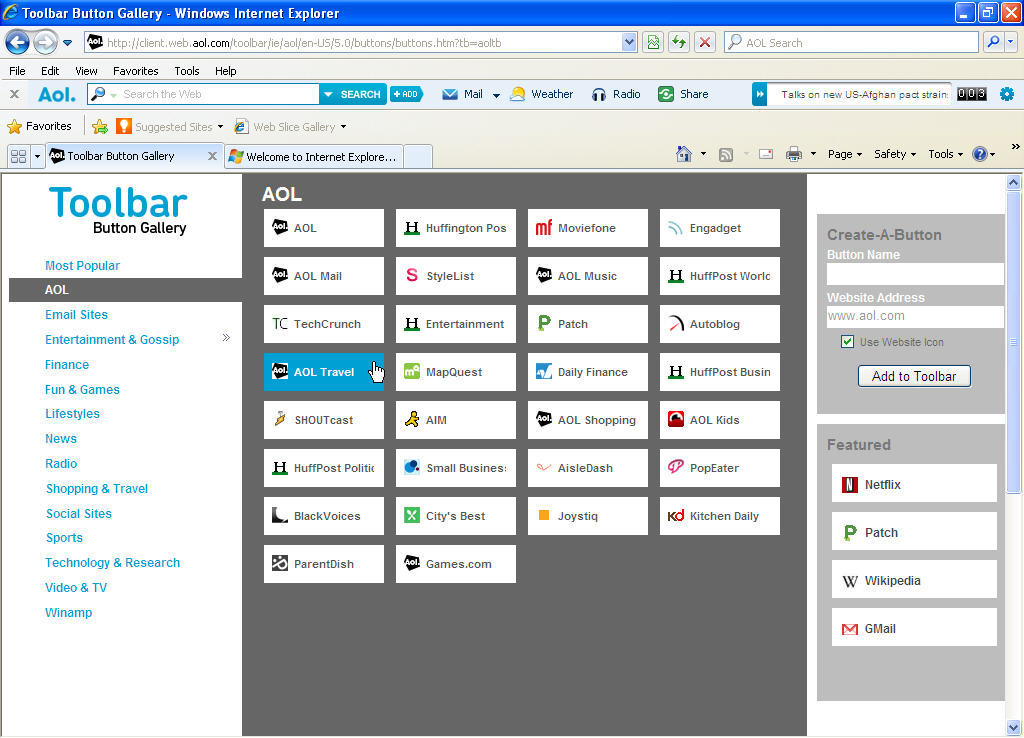Browse the Shopping & Travel category
This screenshot has width=1024, height=738.
[x=96, y=488]
